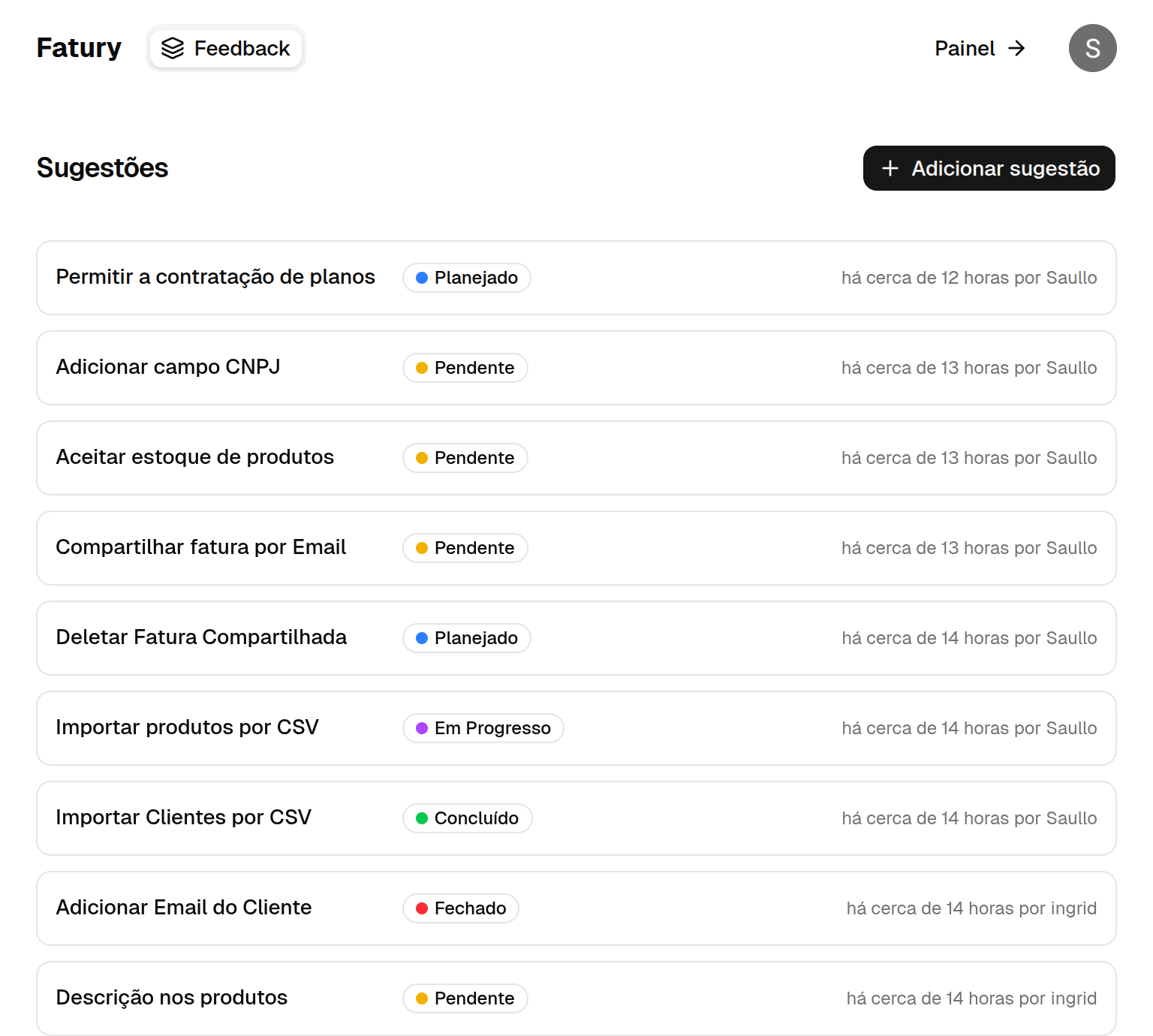
Task: Navigate to Painel
Action: click(x=965, y=48)
